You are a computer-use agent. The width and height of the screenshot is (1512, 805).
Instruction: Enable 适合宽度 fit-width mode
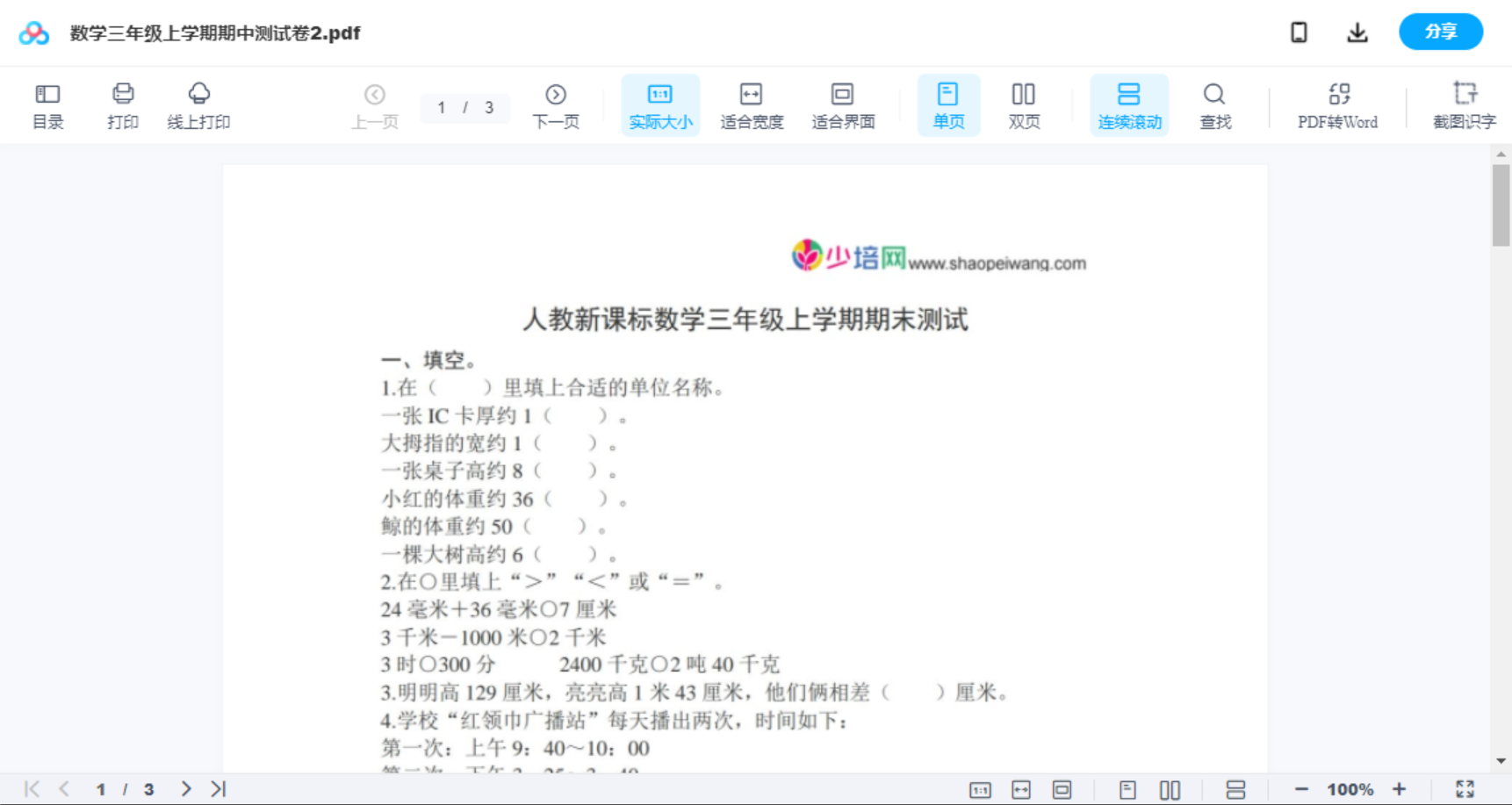click(752, 104)
